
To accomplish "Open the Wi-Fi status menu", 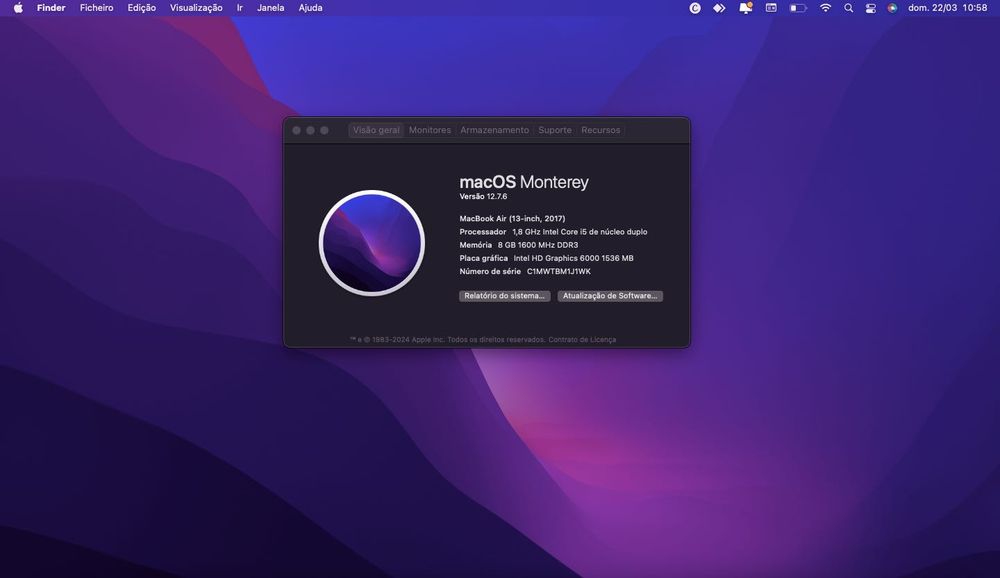I will (825, 8).
